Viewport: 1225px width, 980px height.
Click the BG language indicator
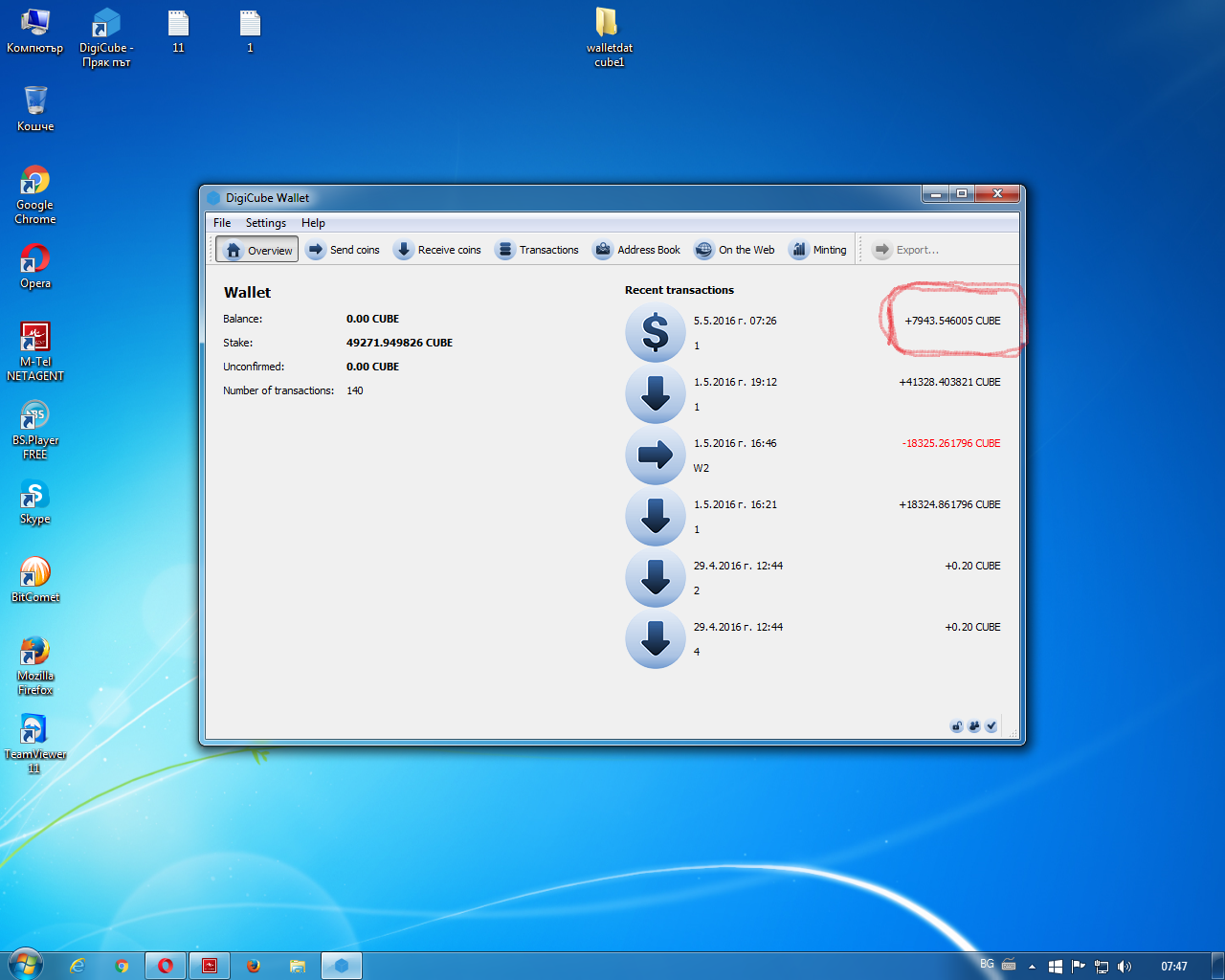tap(987, 964)
